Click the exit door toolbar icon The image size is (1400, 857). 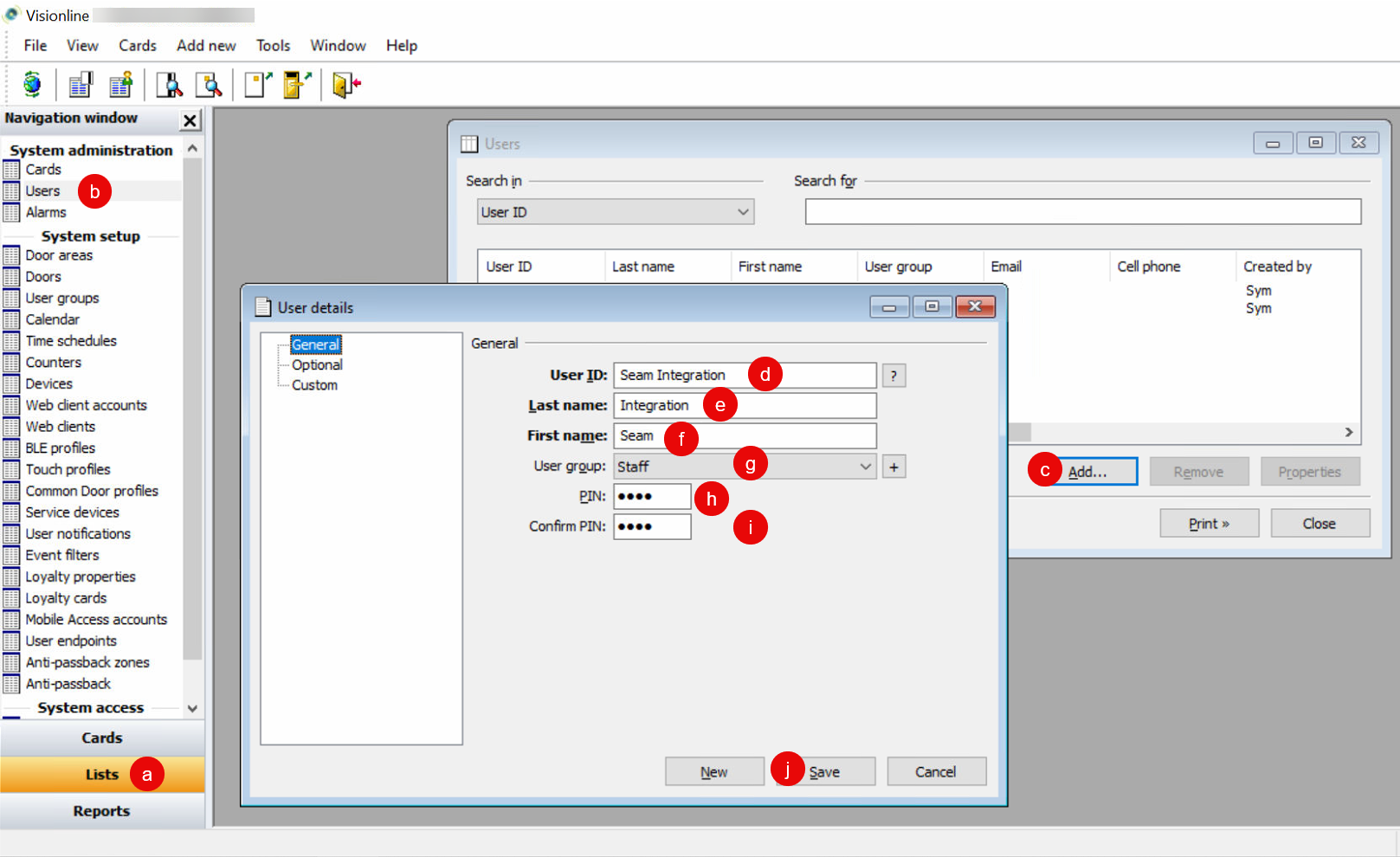(x=343, y=85)
